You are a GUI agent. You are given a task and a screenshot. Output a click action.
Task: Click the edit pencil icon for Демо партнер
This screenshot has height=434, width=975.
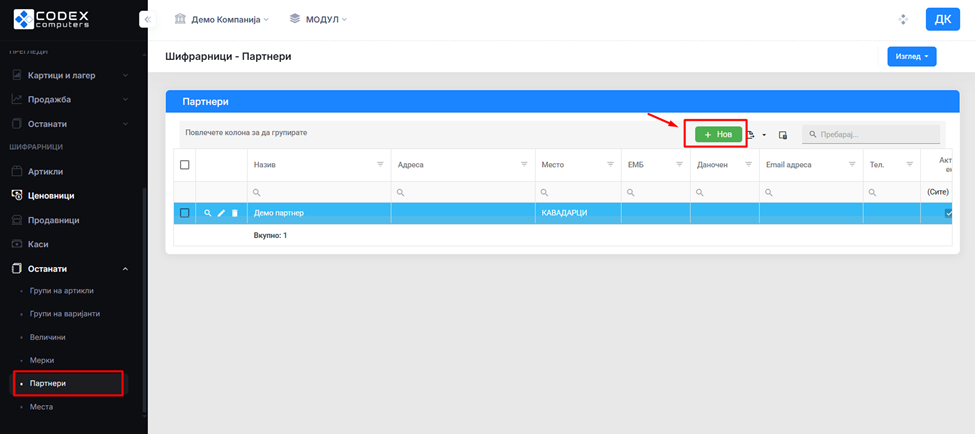[x=221, y=213]
